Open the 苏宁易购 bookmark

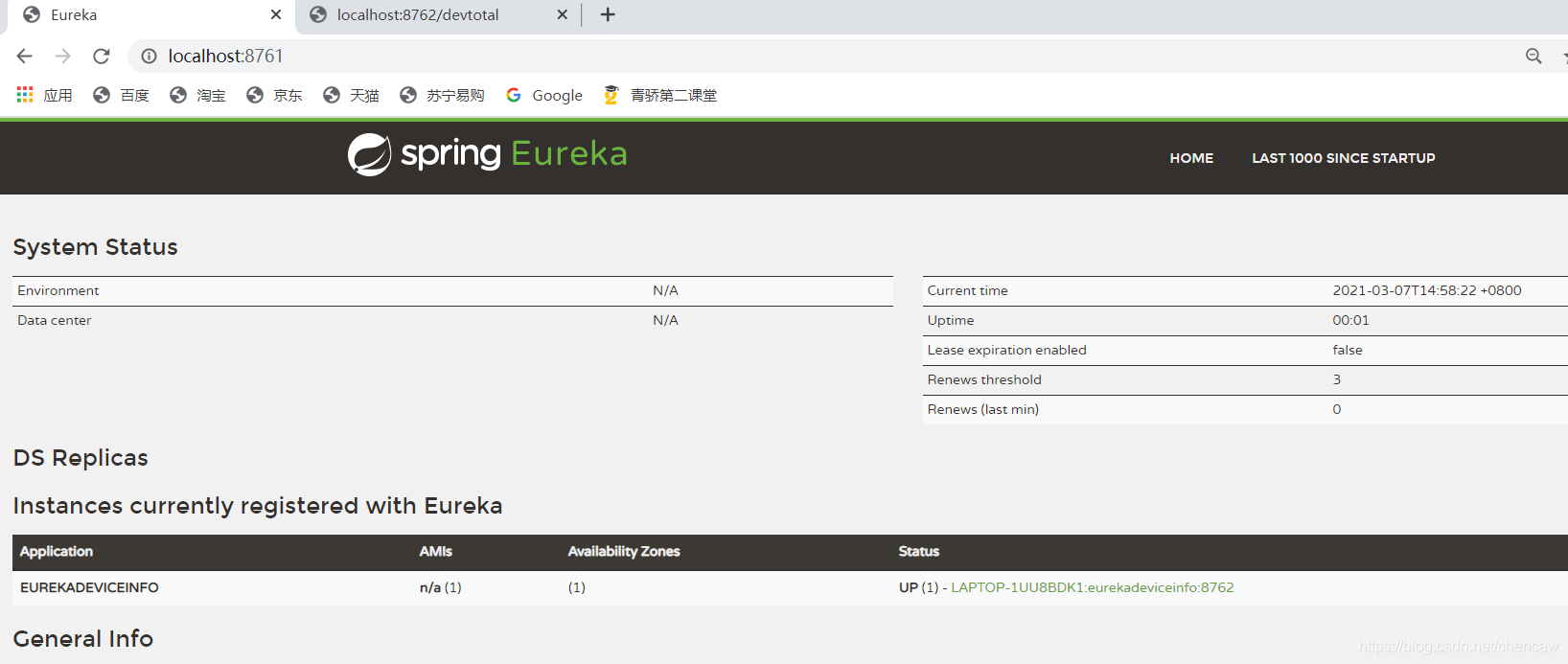442,95
